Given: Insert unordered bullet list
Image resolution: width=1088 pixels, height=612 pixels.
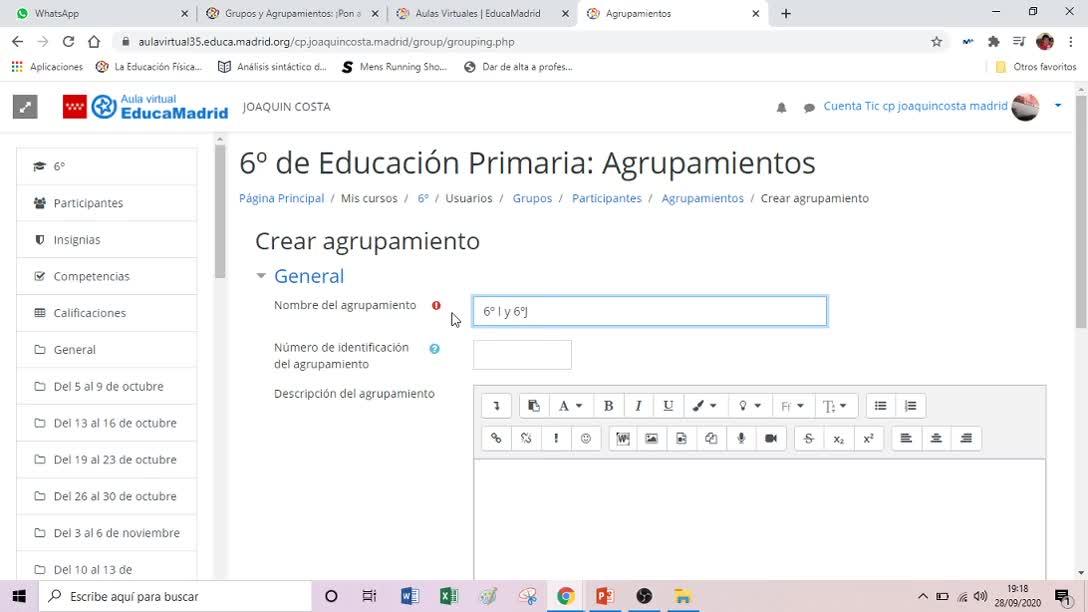Looking at the screenshot, I should click(x=881, y=406).
